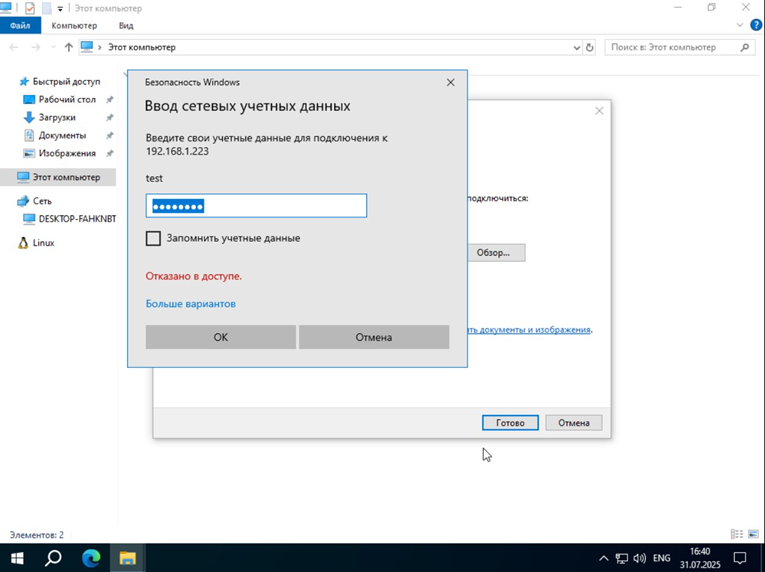This screenshot has width=765, height=572.
Task: Open the Файл ribbon tab
Action: (x=20, y=25)
